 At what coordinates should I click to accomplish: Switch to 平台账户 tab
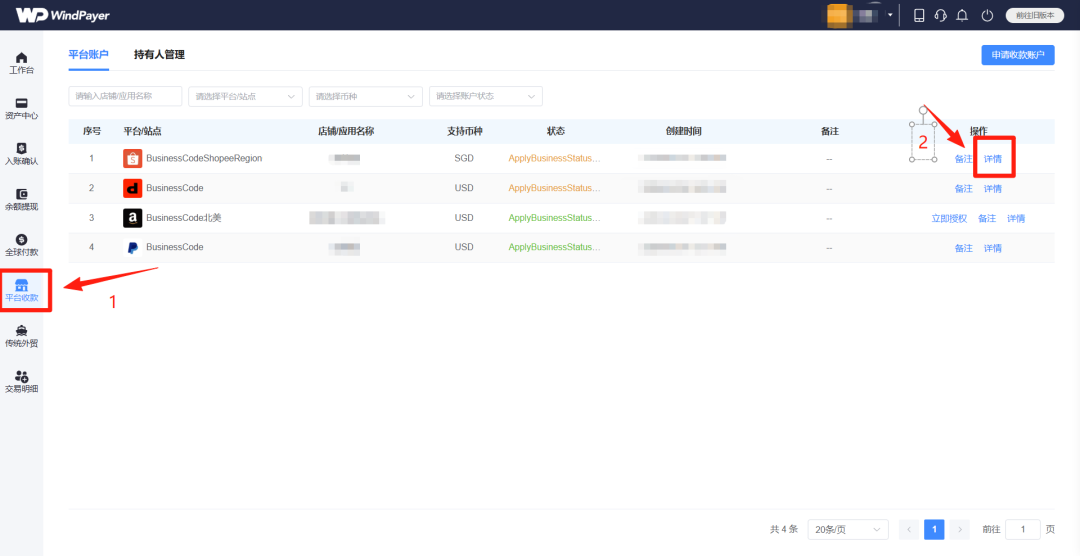[x=88, y=54]
